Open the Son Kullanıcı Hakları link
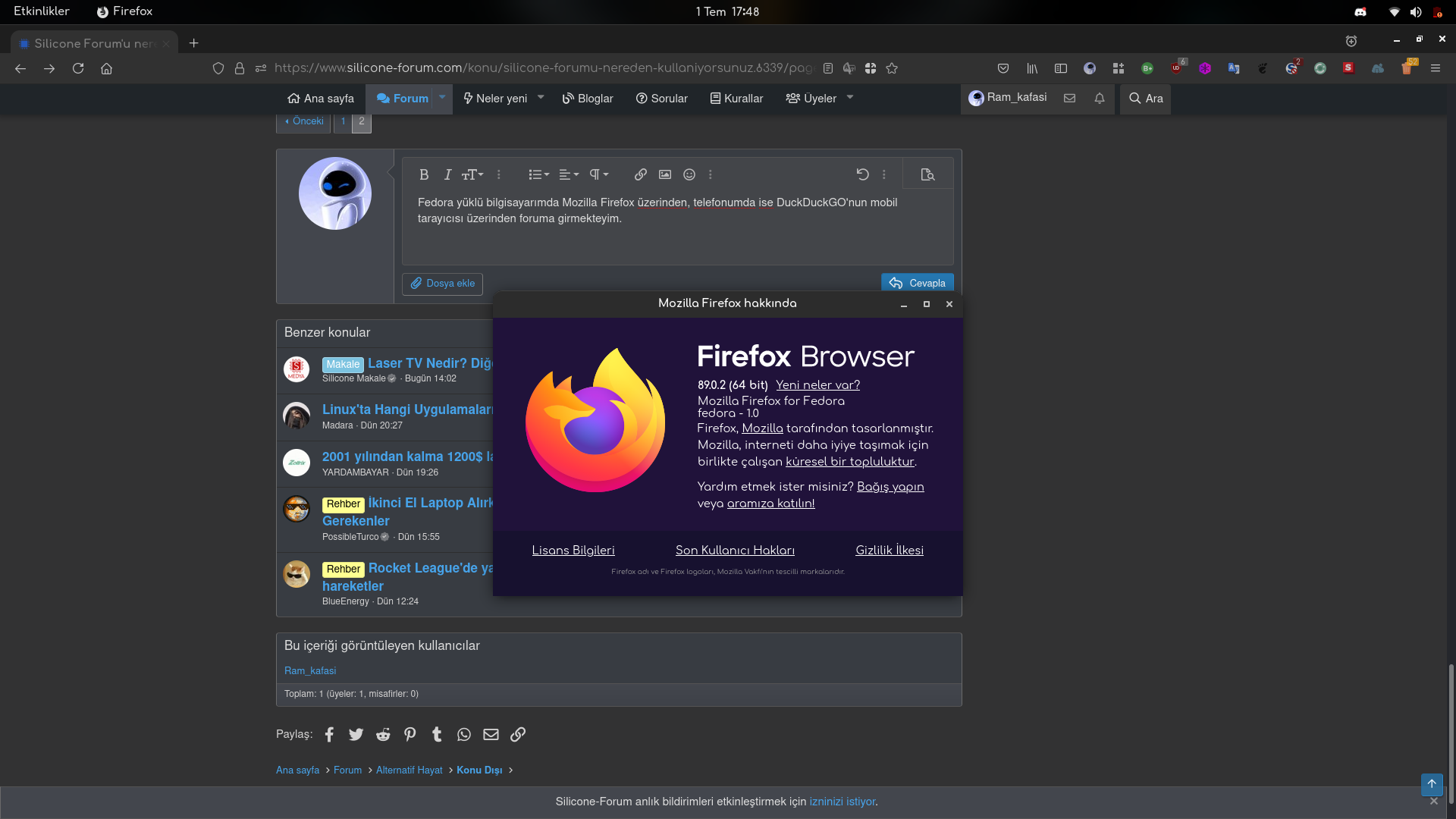Viewport: 1456px width, 819px height. [735, 551]
